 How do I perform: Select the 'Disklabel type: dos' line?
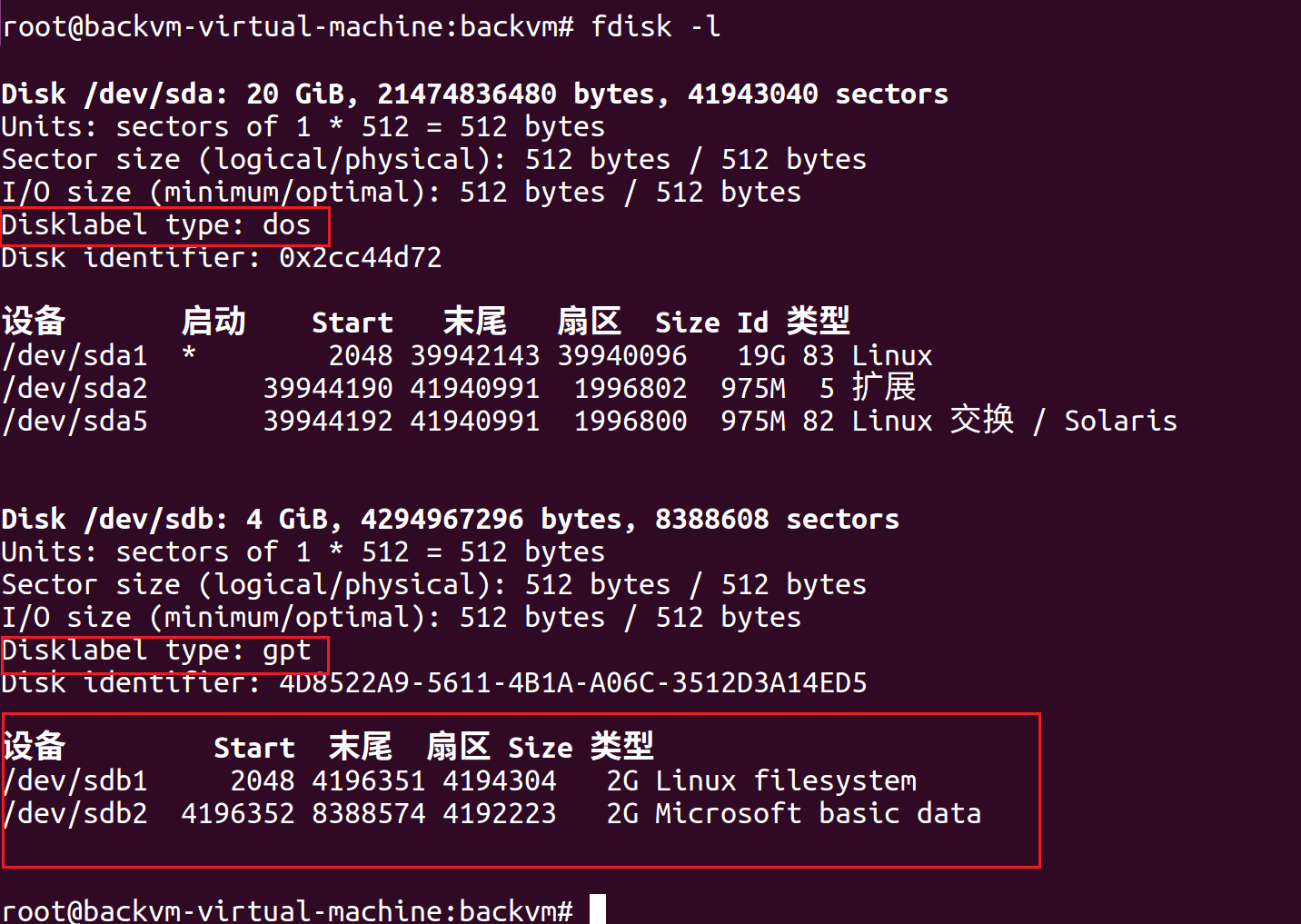click(x=156, y=224)
